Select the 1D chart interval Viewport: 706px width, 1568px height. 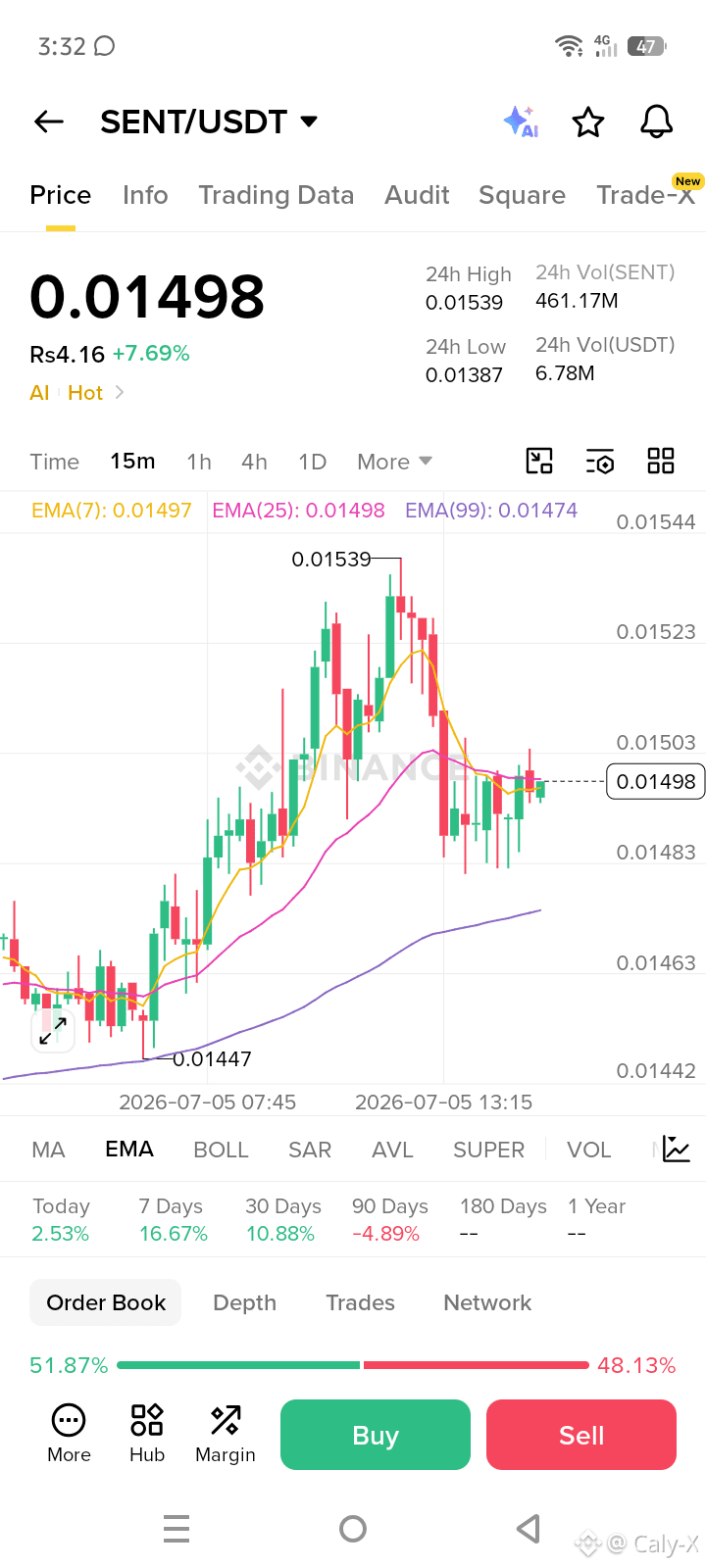coord(313,462)
